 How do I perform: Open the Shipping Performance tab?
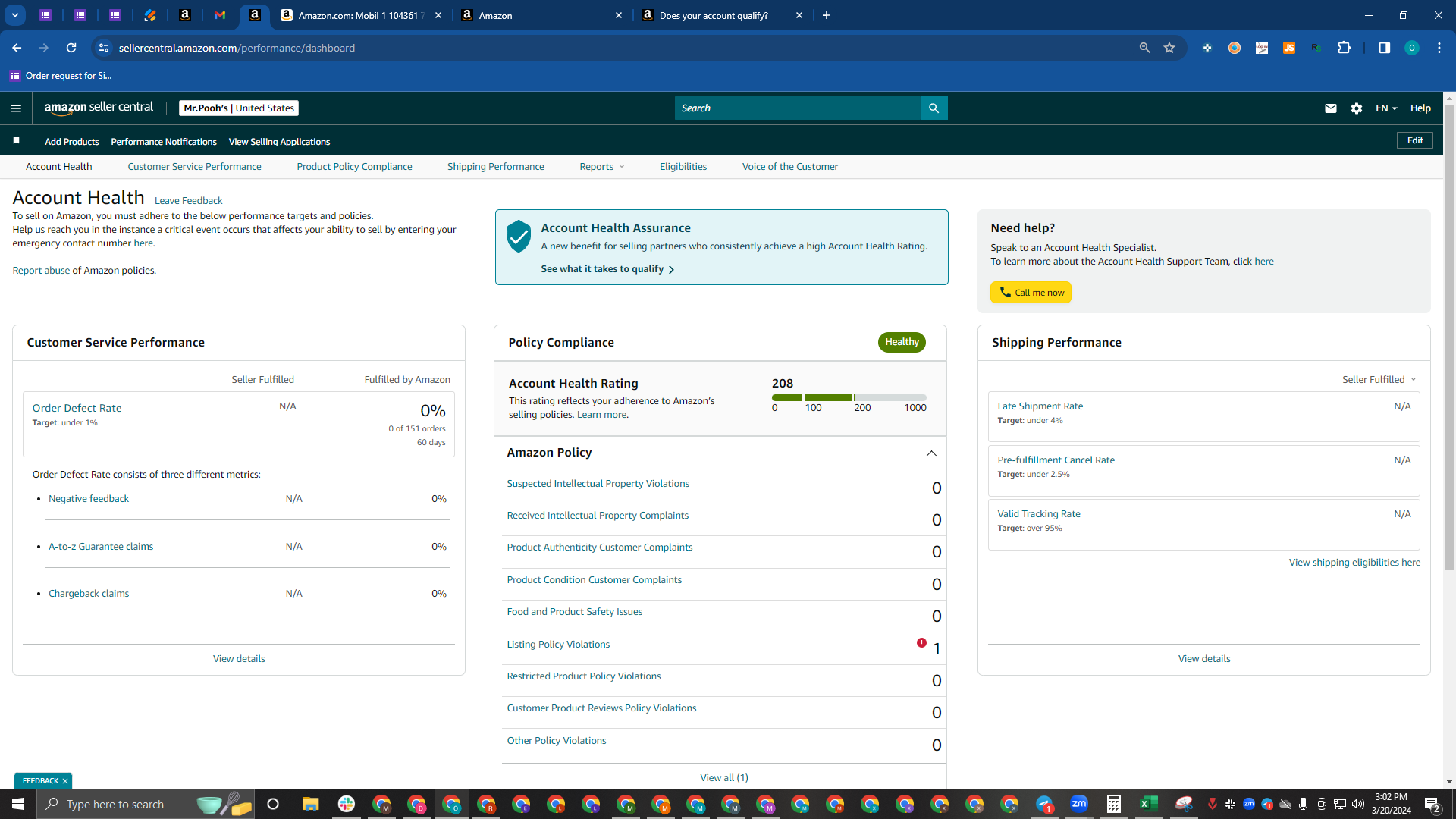pyautogui.click(x=495, y=167)
